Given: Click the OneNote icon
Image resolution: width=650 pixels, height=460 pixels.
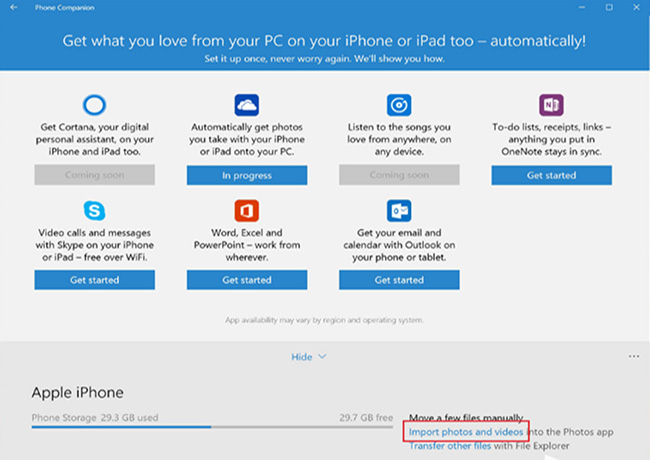Looking at the screenshot, I should [551, 105].
